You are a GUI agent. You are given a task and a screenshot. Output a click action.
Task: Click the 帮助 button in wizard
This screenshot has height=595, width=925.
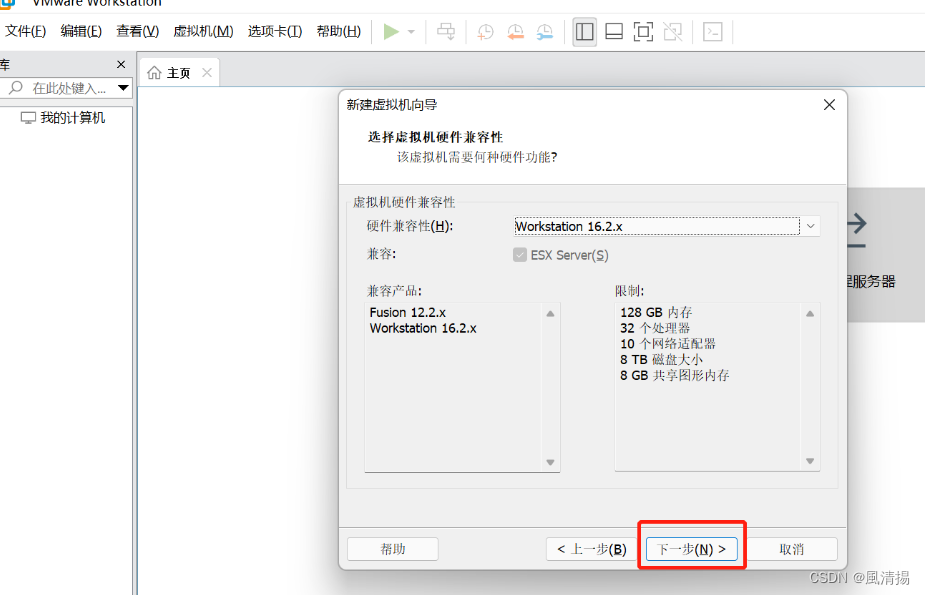[393, 549]
